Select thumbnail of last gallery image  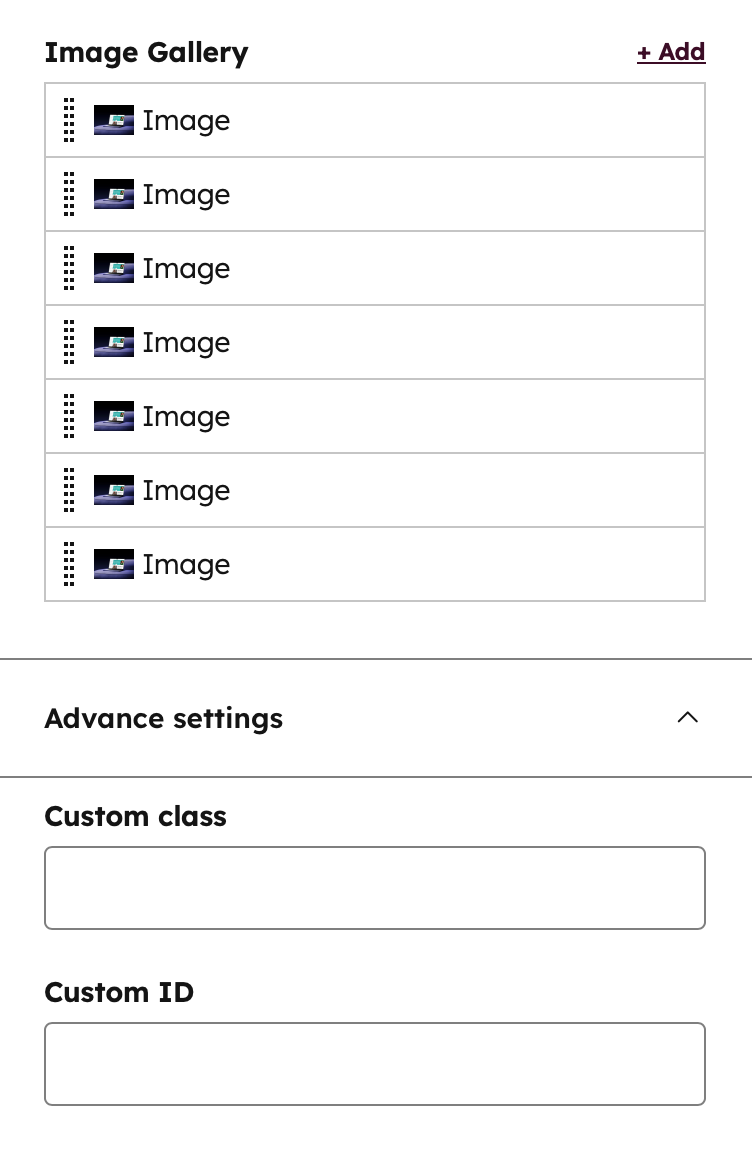(114, 564)
